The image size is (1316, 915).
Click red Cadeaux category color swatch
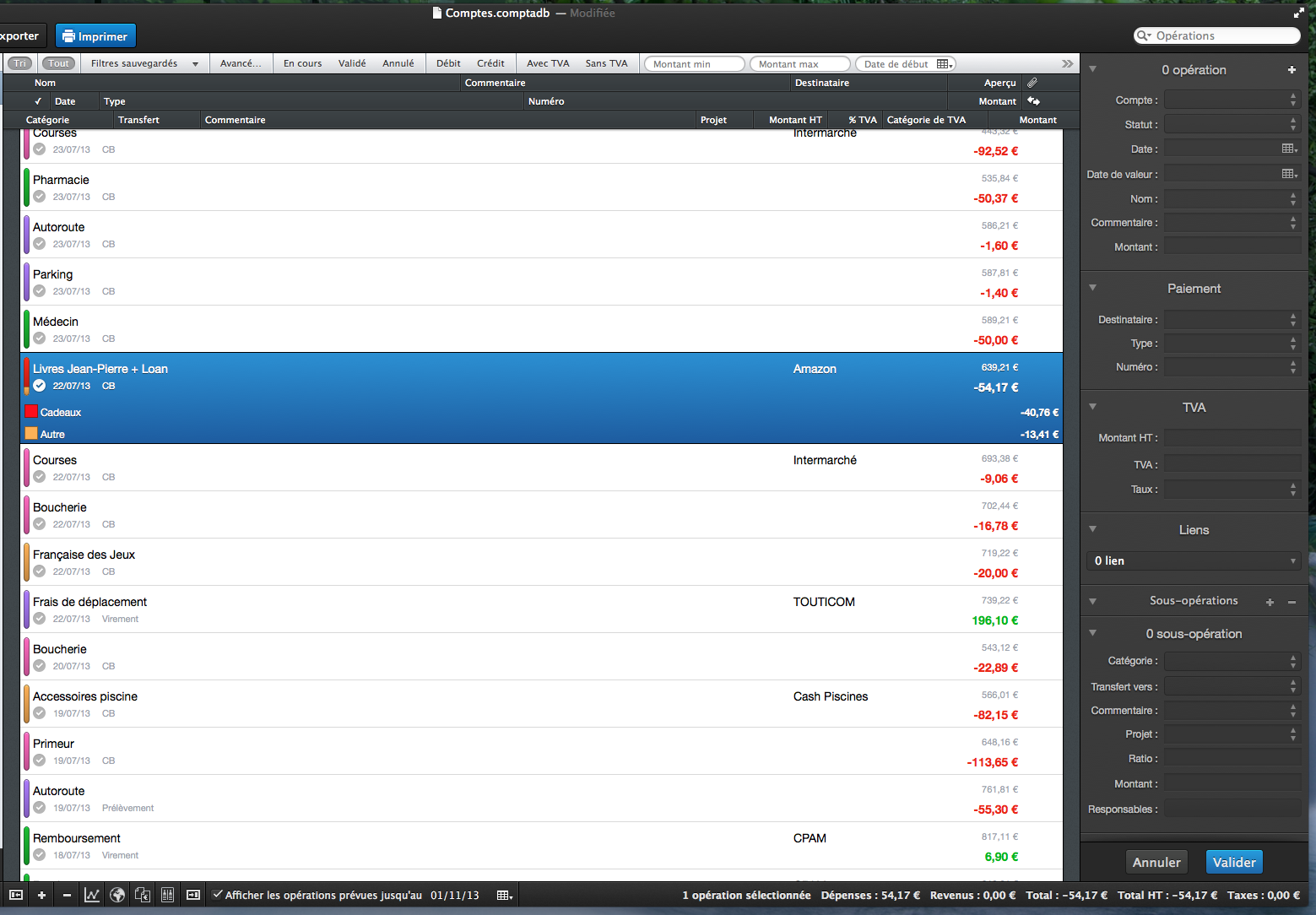[31, 412]
